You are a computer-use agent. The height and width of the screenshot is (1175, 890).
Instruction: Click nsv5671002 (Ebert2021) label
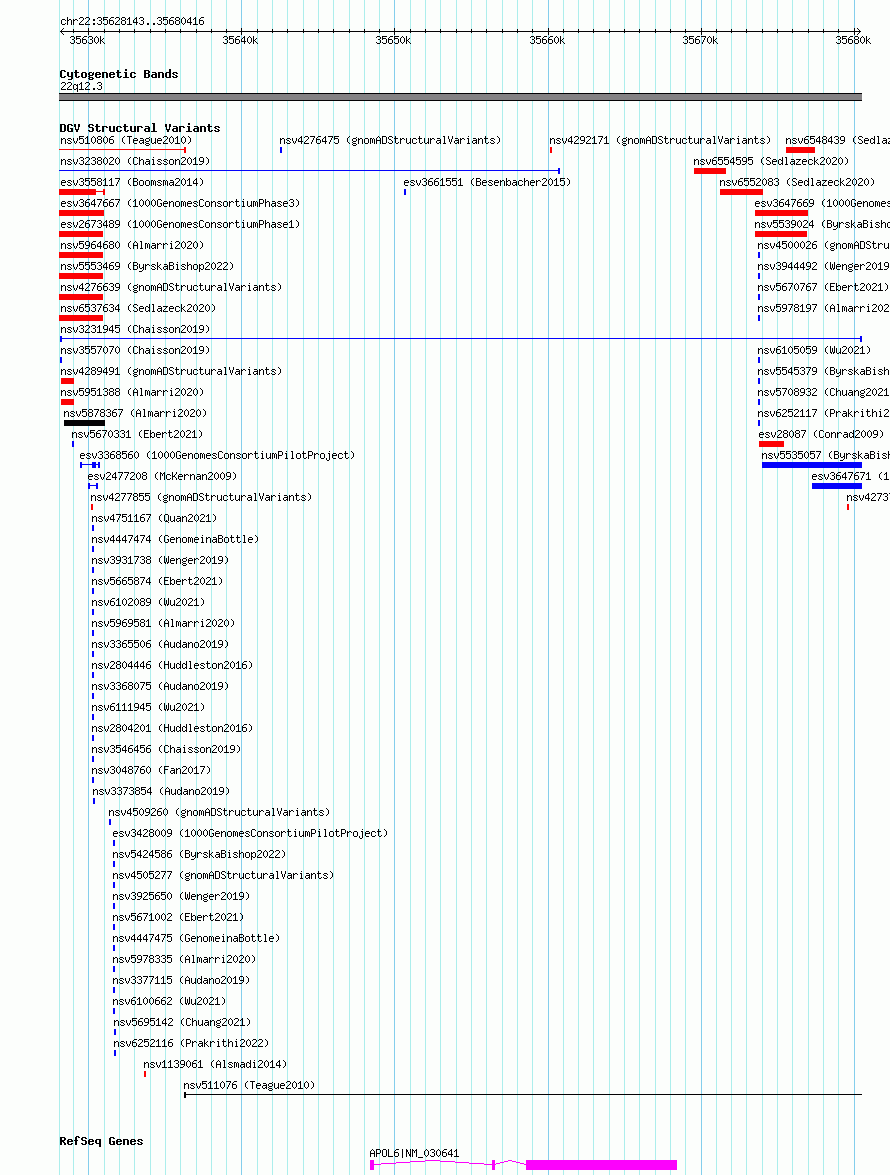coord(178,916)
